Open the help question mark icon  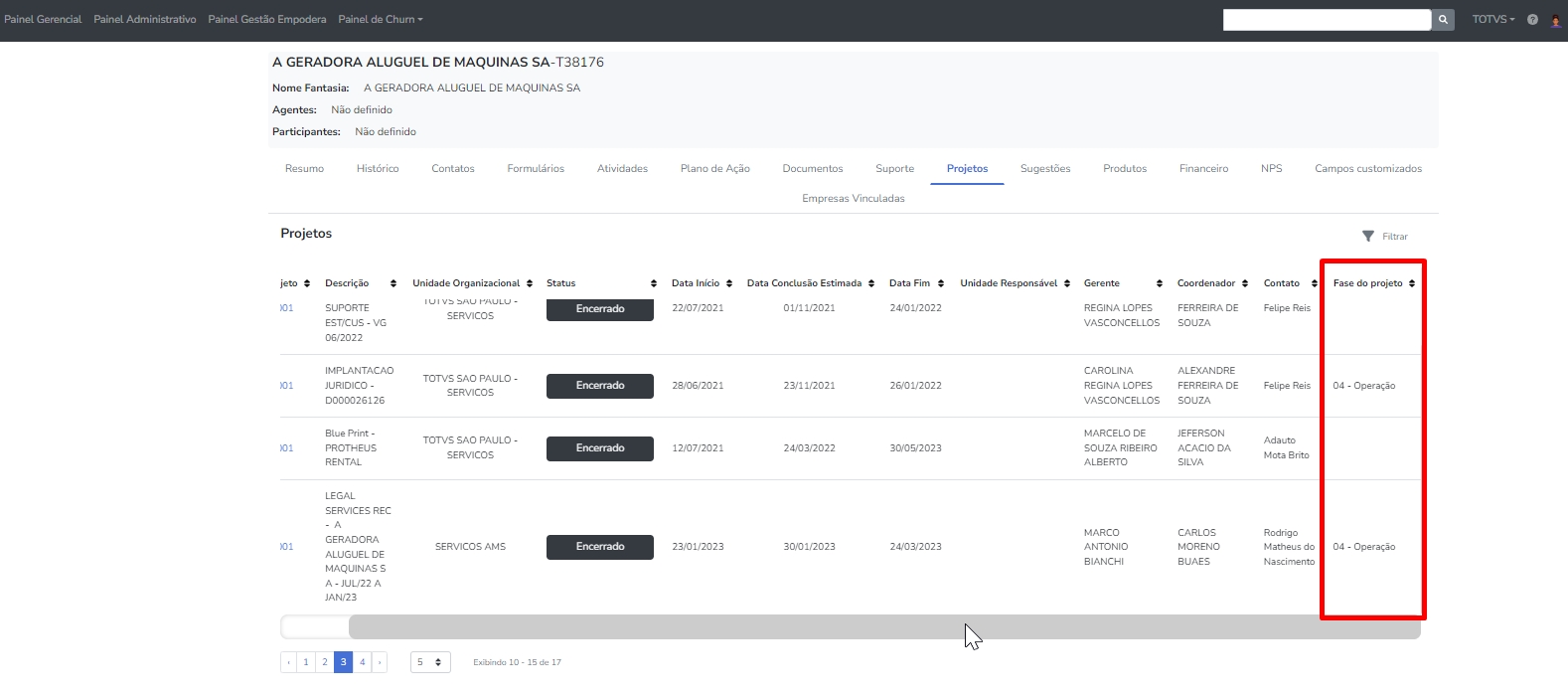point(1532,20)
